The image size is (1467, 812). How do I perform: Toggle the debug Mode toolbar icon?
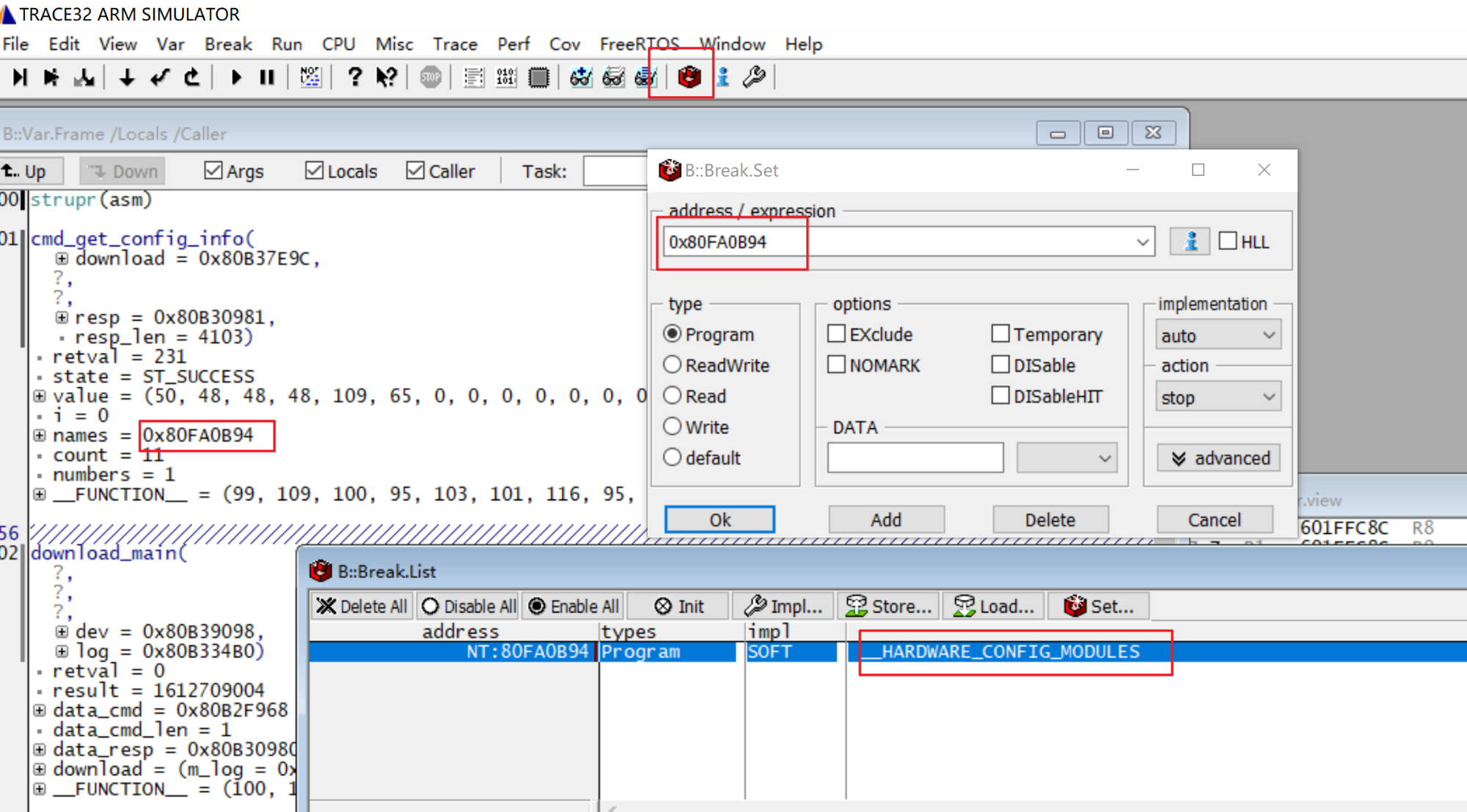(x=310, y=77)
